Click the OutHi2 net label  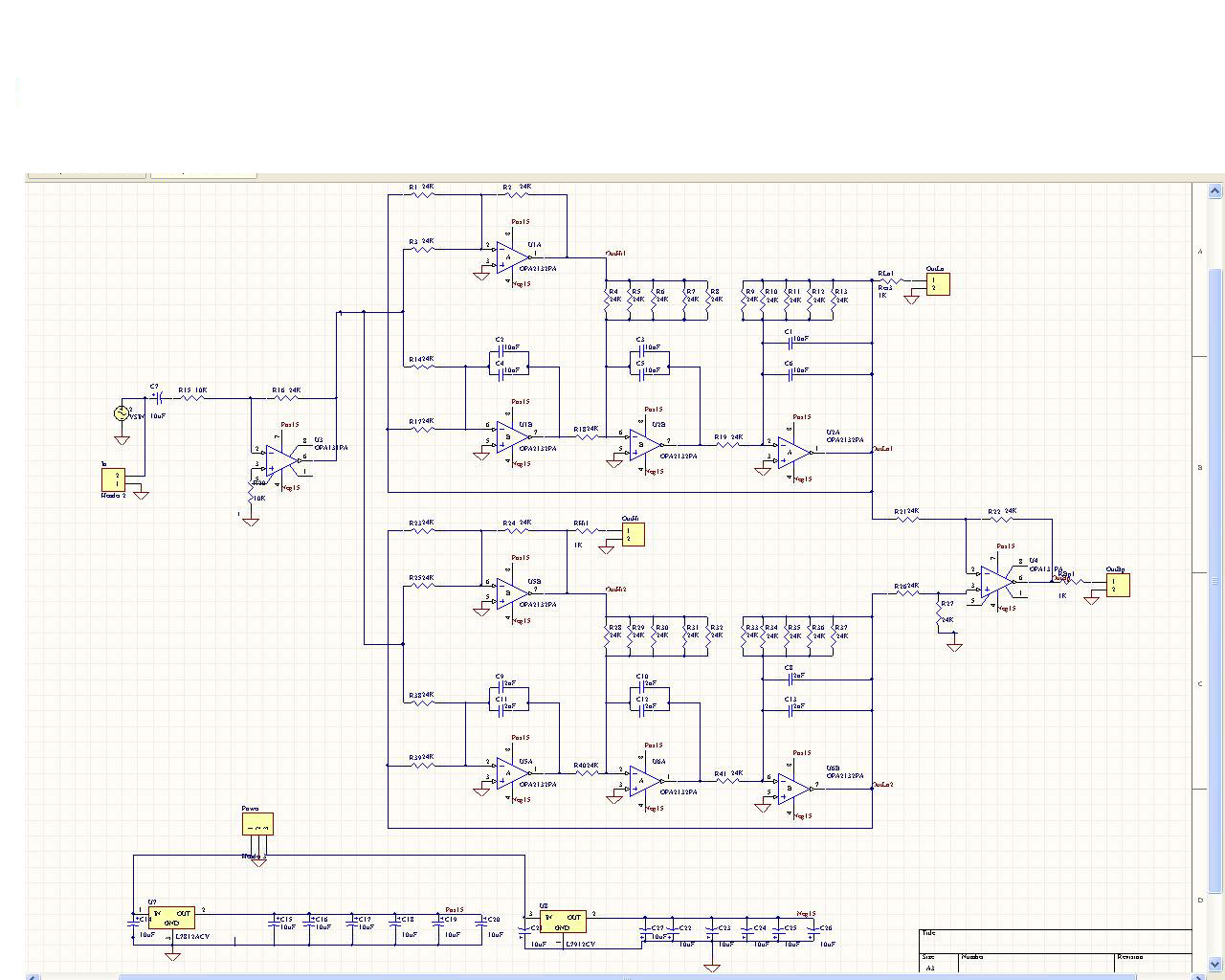[x=615, y=589]
